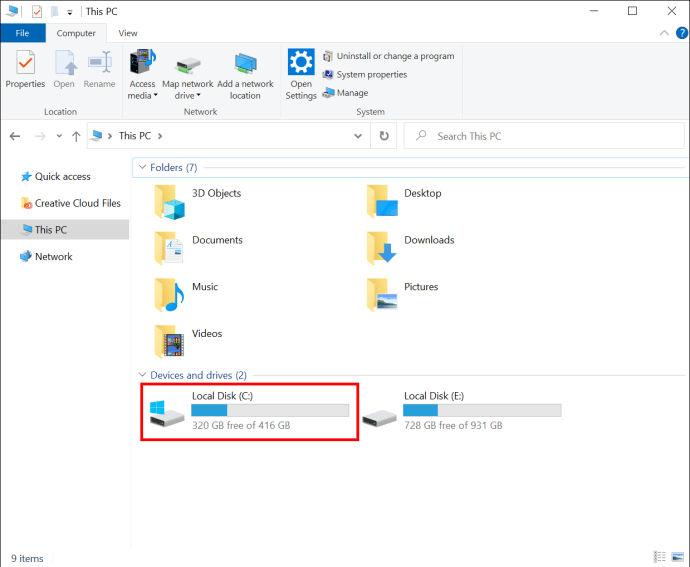The width and height of the screenshot is (690, 567).
Task: Switch to details view in status bar
Action: [660, 557]
